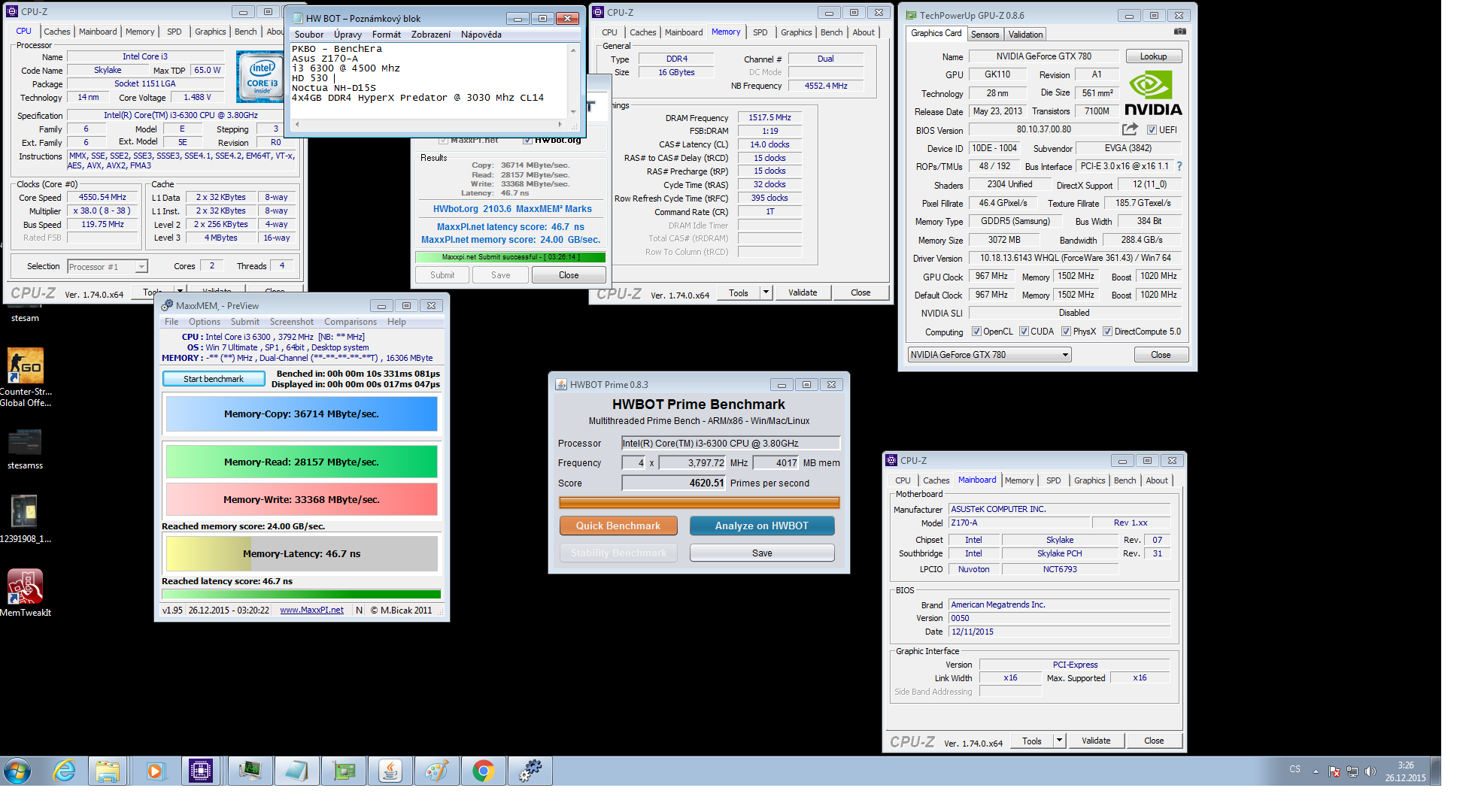Image resolution: width=1463 pixels, height=812 pixels.
Task: Click the orange HWBOT Prime progress bar
Action: tap(699, 502)
